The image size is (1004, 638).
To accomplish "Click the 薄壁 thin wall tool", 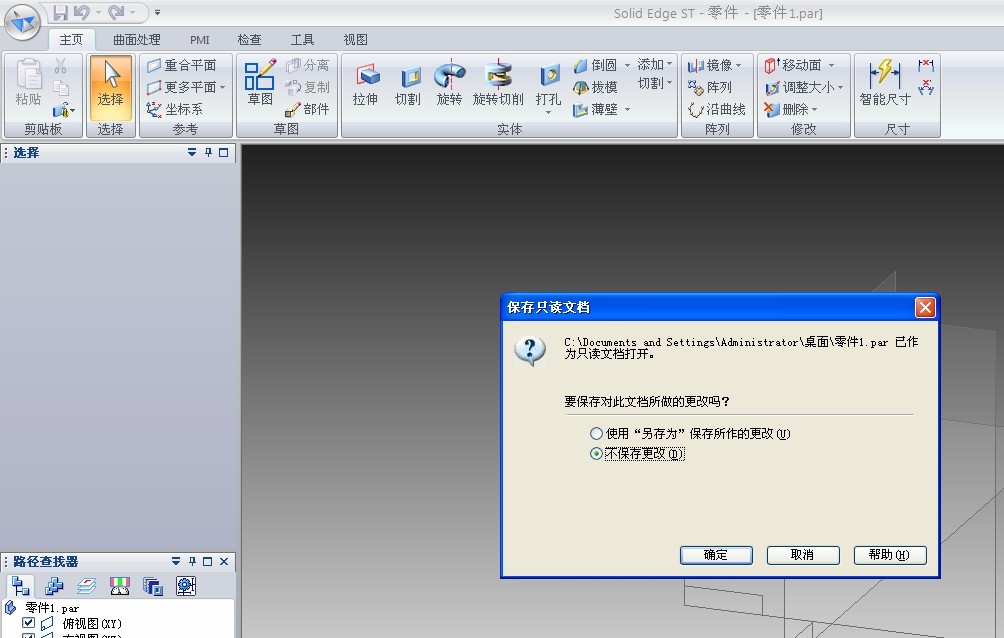I will point(595,110).
